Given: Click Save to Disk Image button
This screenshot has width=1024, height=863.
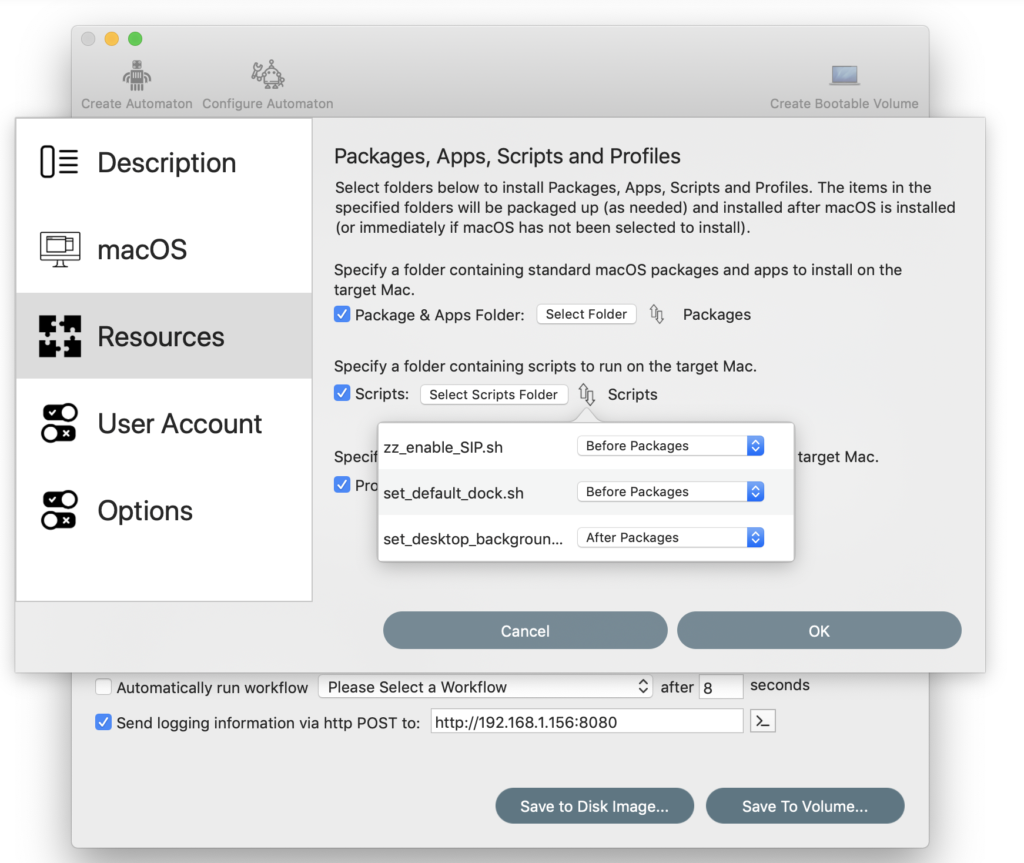Looking at the screenshot, I should 594,806.
